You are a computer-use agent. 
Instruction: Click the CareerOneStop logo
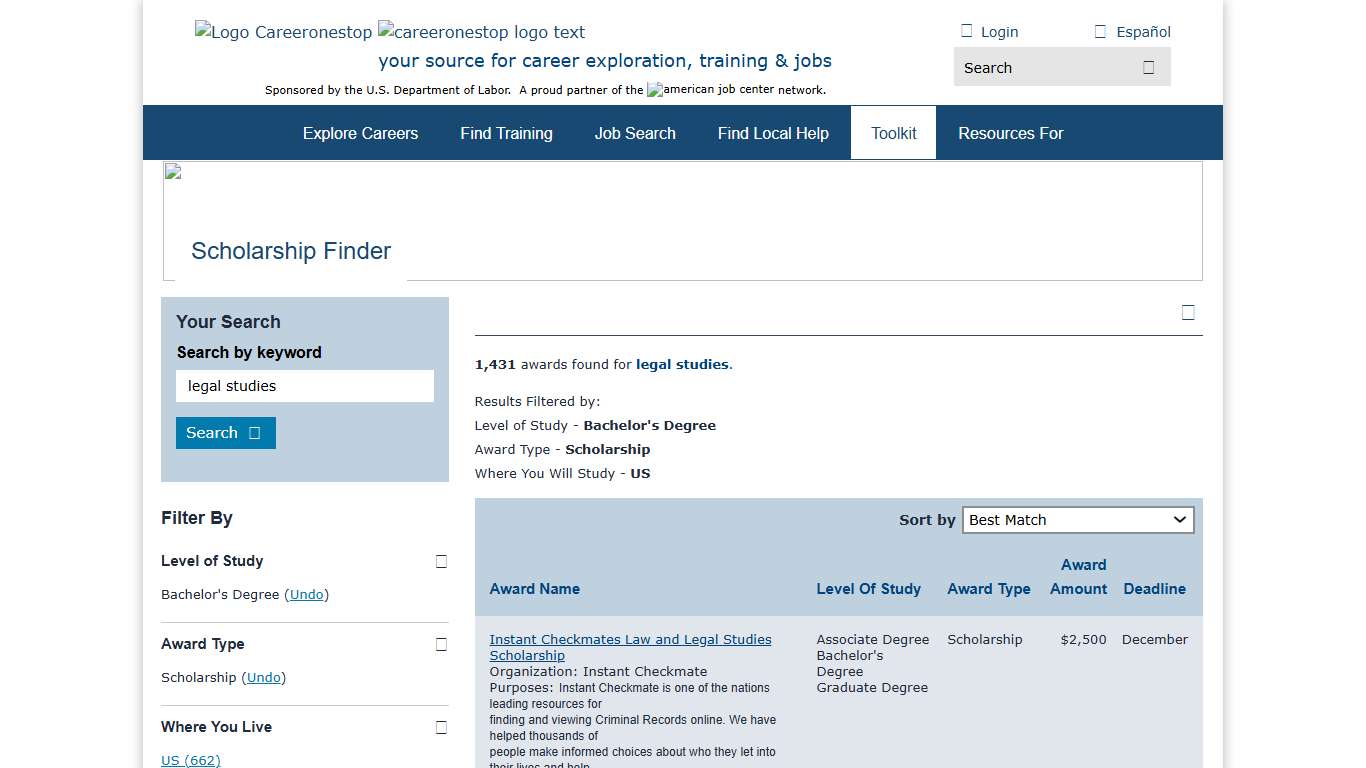coord(283,31)
